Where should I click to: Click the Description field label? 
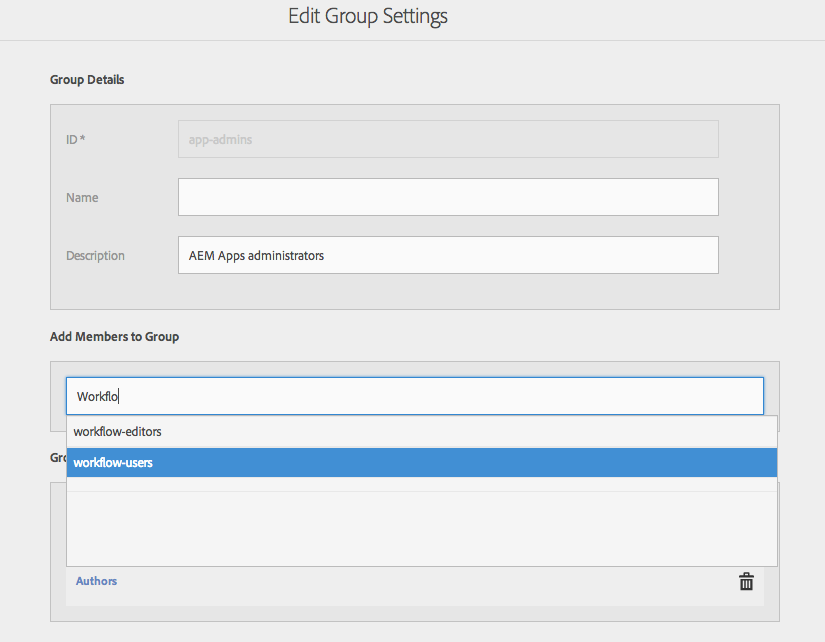[95, 256]
